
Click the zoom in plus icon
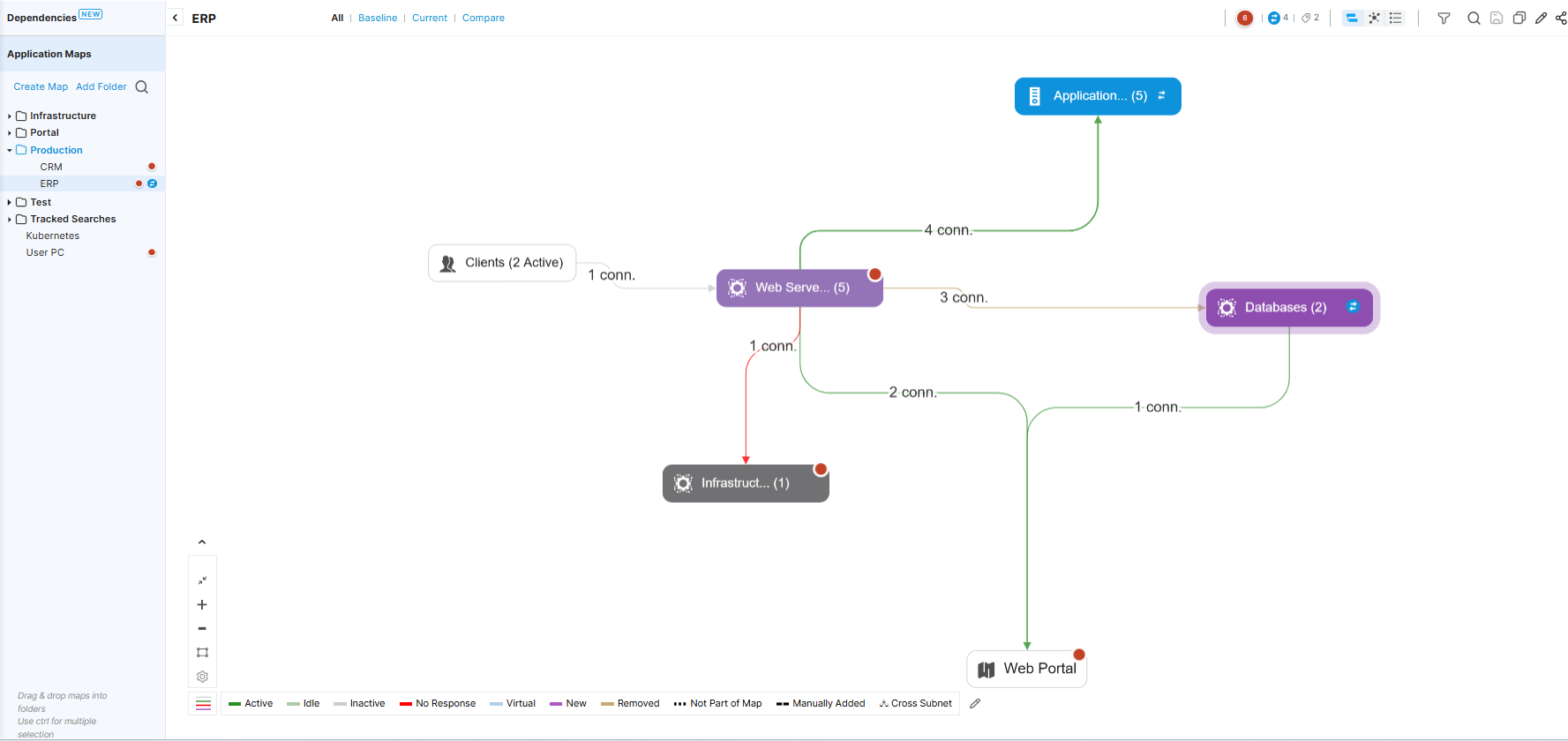[x=202, y=605]
